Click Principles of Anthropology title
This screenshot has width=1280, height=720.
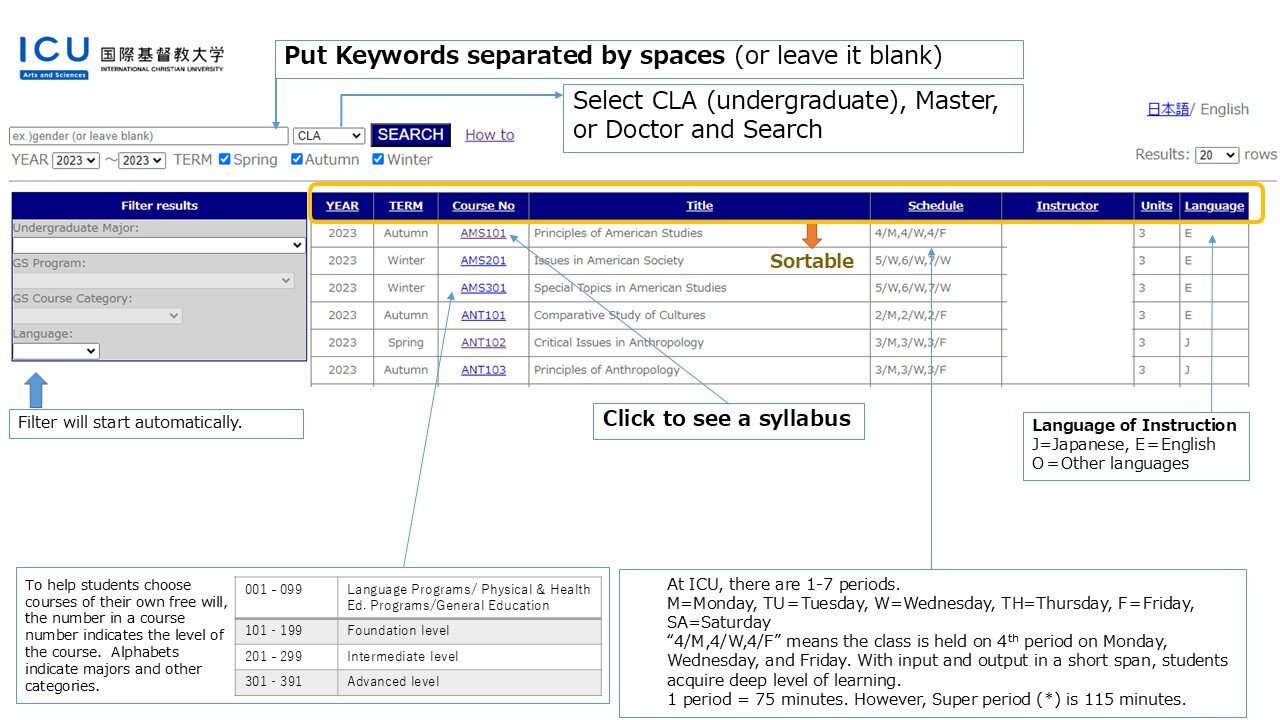coord(607,370)
